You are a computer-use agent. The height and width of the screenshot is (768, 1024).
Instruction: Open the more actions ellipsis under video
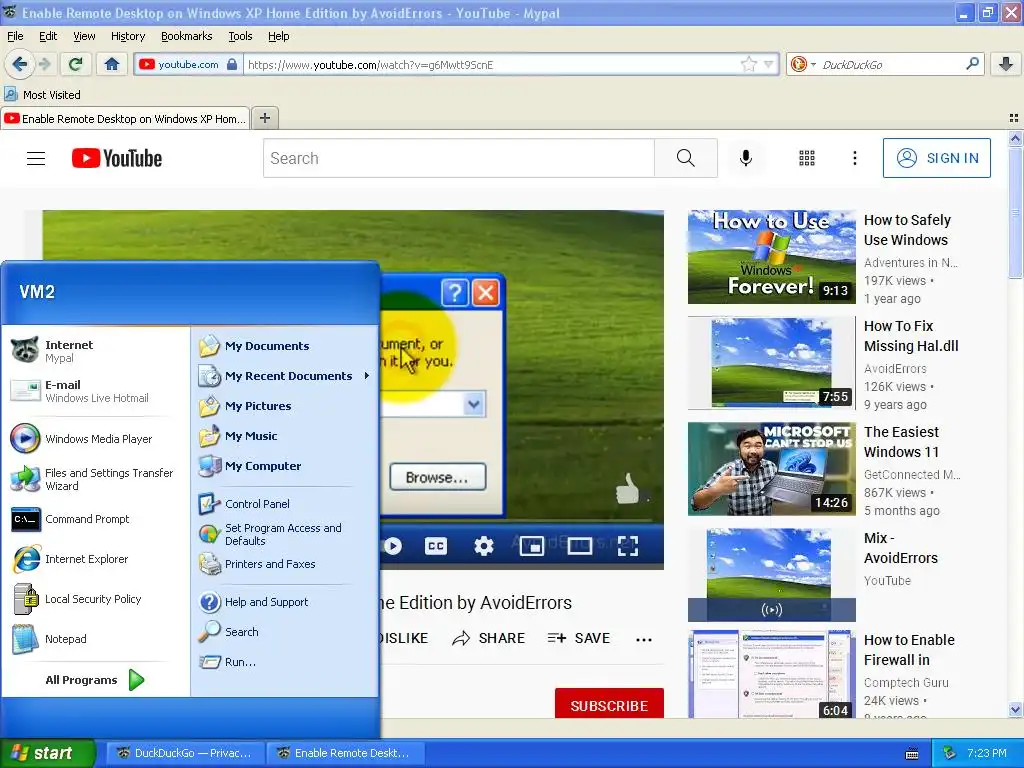coord(644,639)
